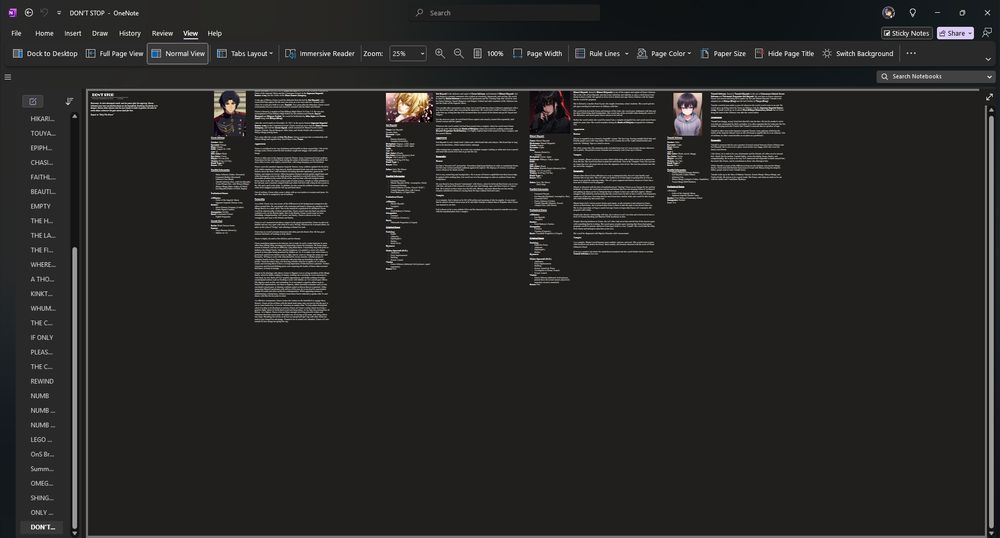Collapse the ribbon with chevron arrow
The width and height of the screenshot is (1000, 538).
click(988, 59)
